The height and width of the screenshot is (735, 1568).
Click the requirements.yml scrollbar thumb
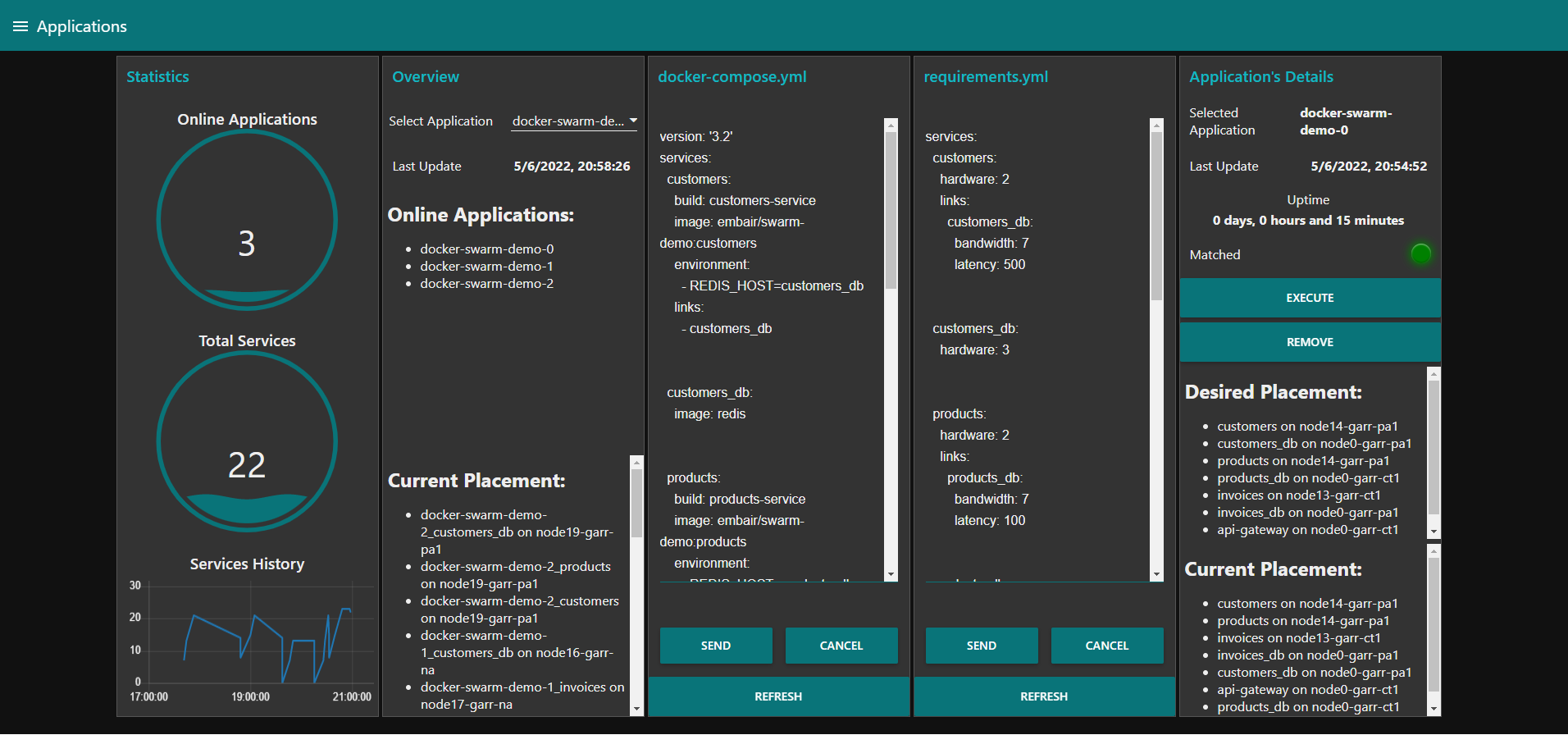[x=1156, y=217]
